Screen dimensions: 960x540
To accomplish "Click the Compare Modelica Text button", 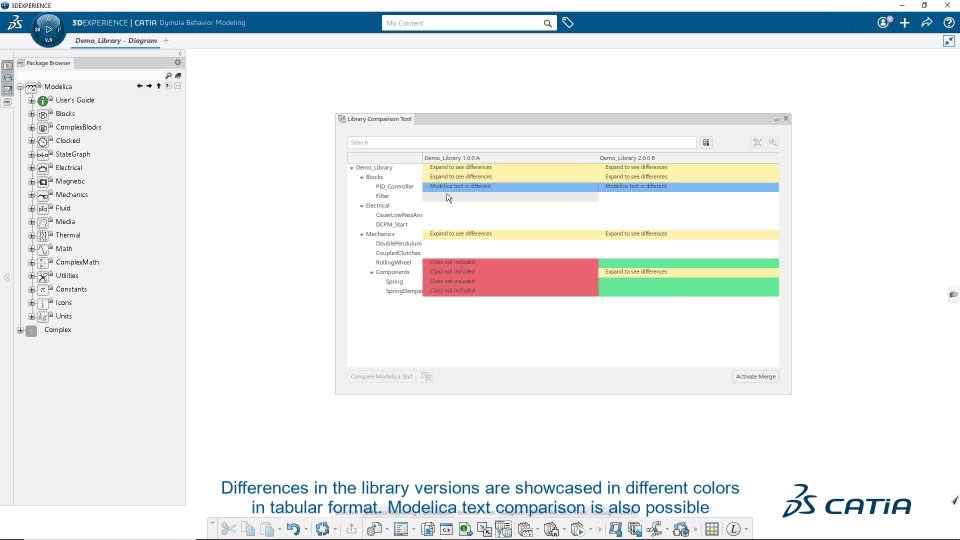I will click(381, 377).
